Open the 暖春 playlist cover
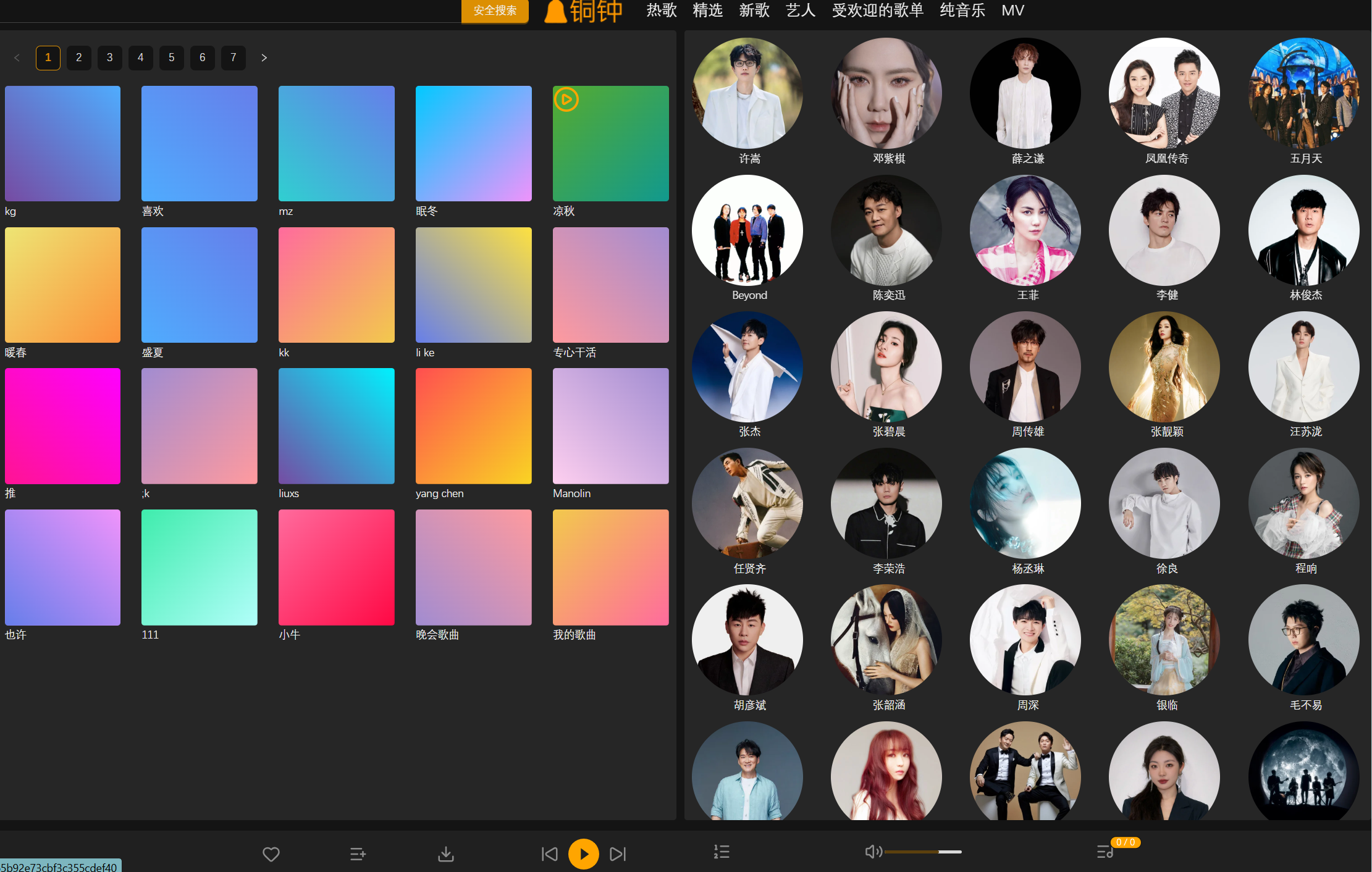The height and width of the screenshot is (872, 1372). (62, 285)
